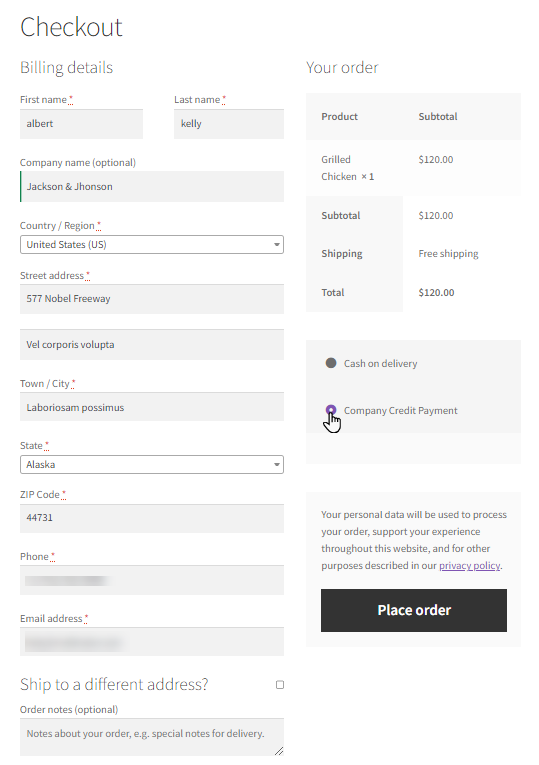Focus the First name field

click(x=81, y=124)
